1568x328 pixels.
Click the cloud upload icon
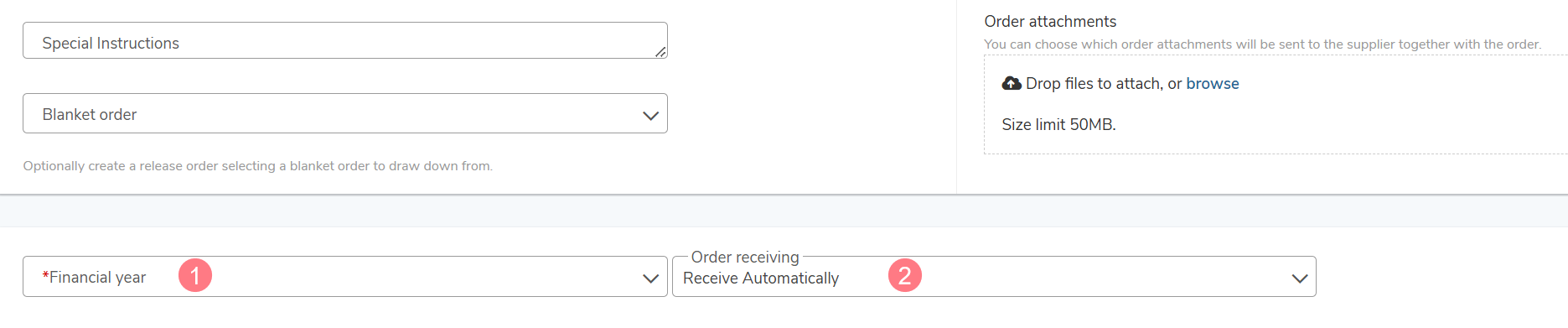(x=1012, y=83)
